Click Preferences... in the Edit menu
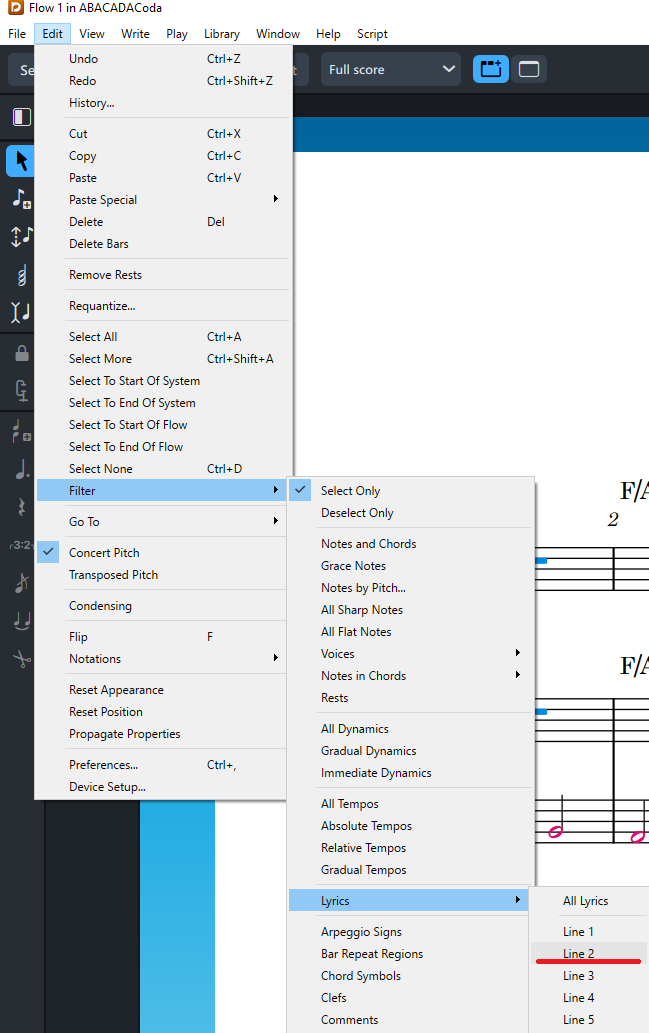Image resolution: width=649 pixels, height=1033 pixels. (103, 765)
